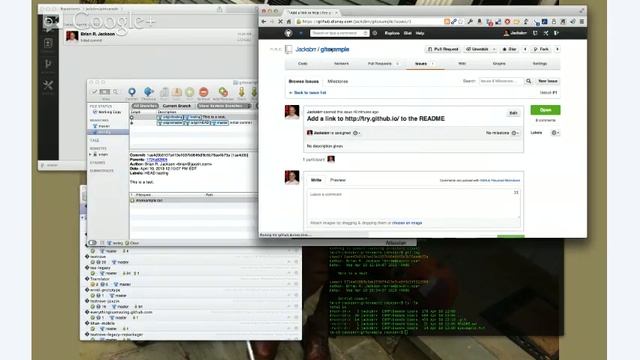Click the Edit button on the issue
Viewport: 640px width, 360px height.
click(513, 113)
